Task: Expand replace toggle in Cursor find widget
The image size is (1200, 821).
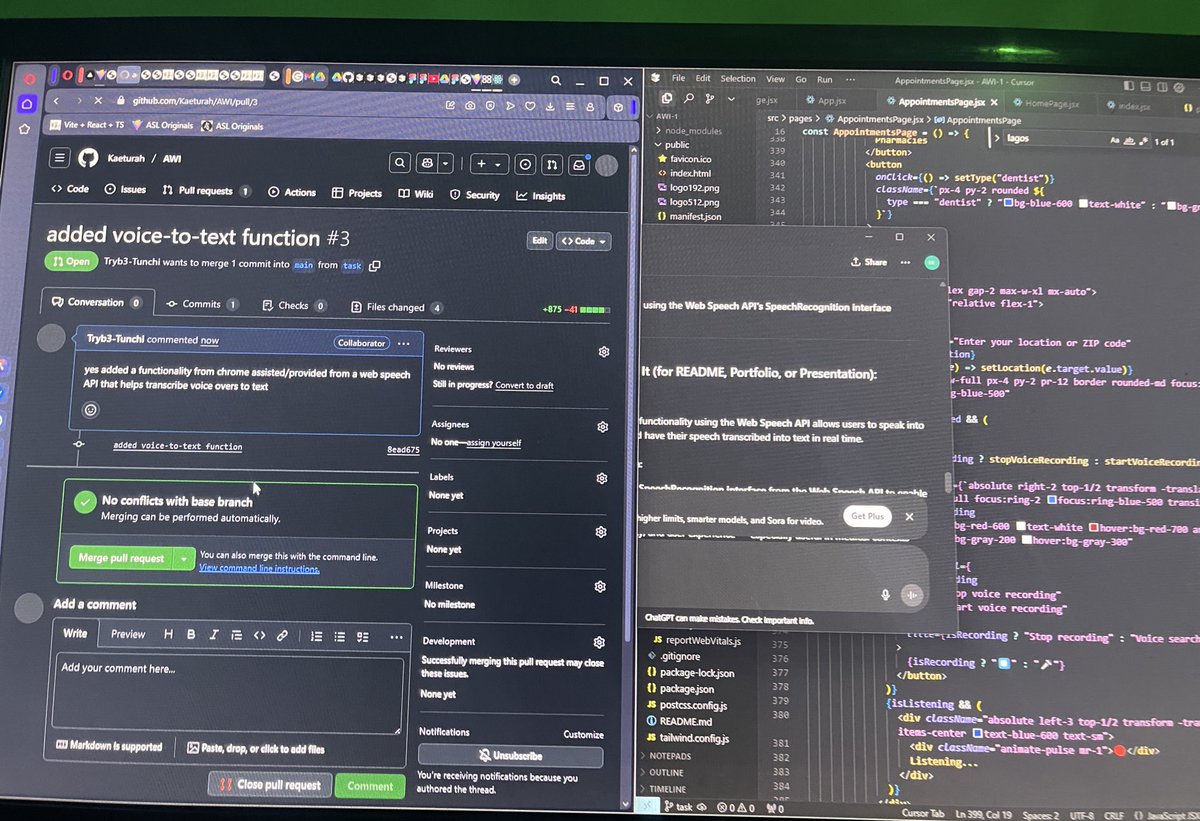Action: [x=995, y=139]
